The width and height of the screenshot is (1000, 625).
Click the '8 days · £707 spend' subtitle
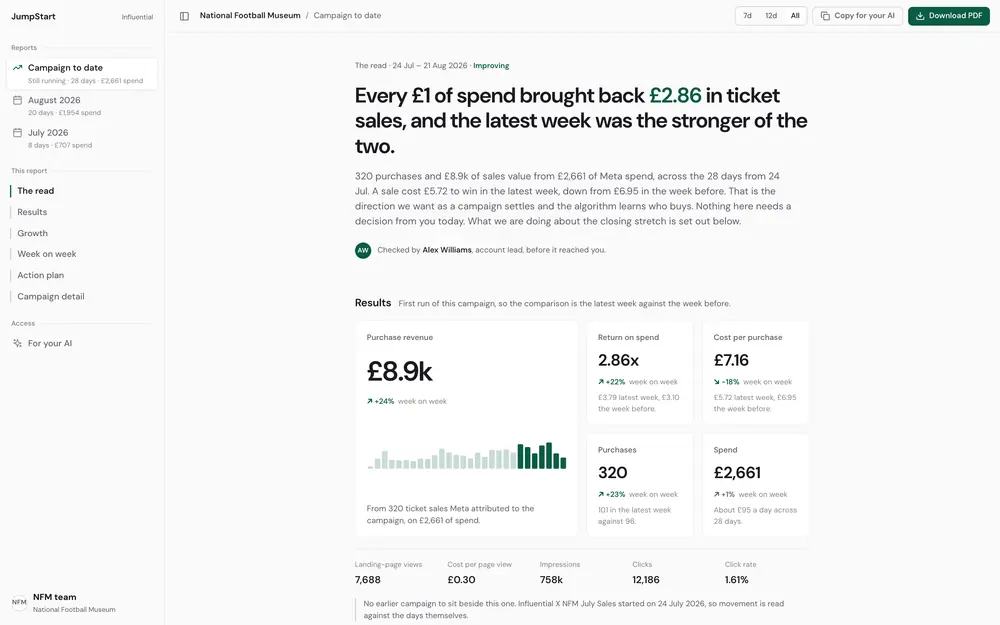click(x=60, y=145)
